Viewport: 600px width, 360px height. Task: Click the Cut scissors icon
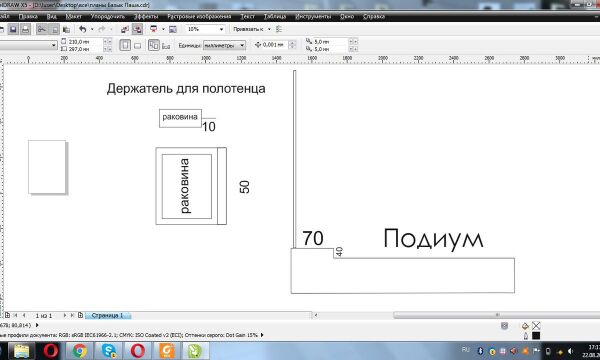pyautogui.click(x=42, y=29)
